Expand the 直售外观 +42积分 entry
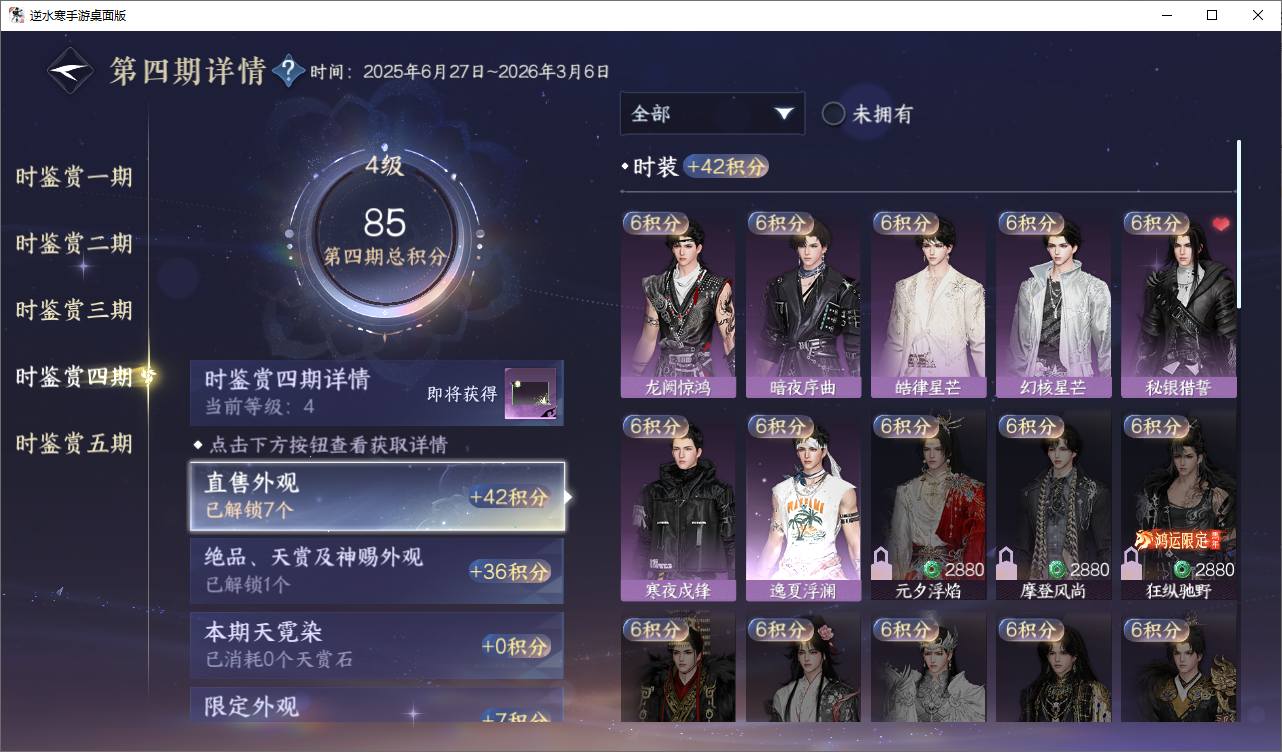Image resolution: width=1282 pixels, height=752 pixels. [x=377, y=496]
